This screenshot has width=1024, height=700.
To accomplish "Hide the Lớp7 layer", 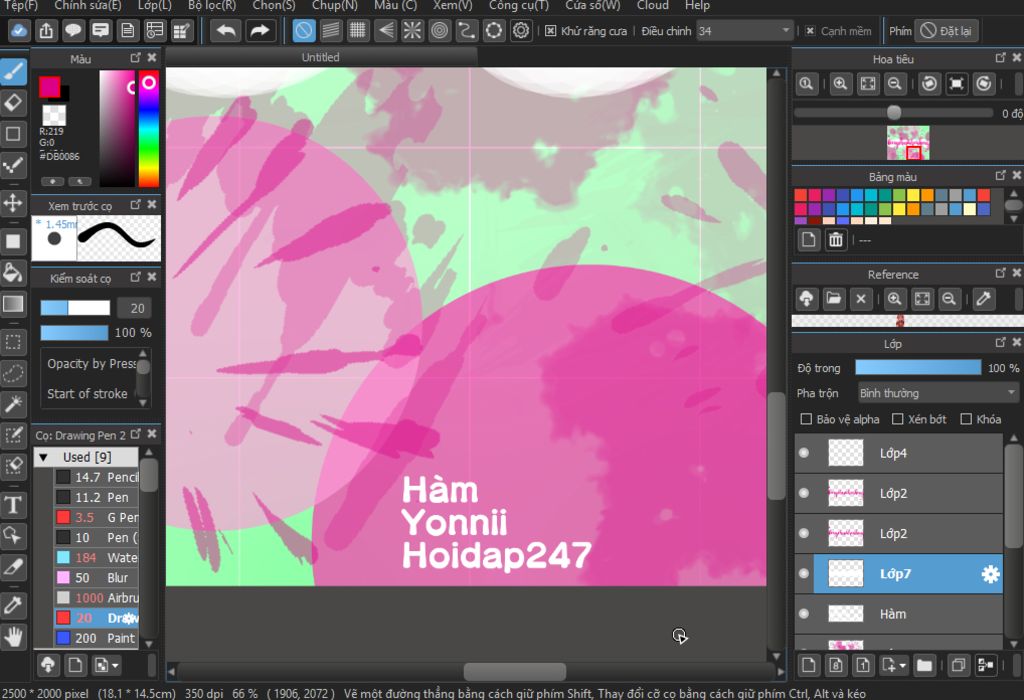I will 804,574.
